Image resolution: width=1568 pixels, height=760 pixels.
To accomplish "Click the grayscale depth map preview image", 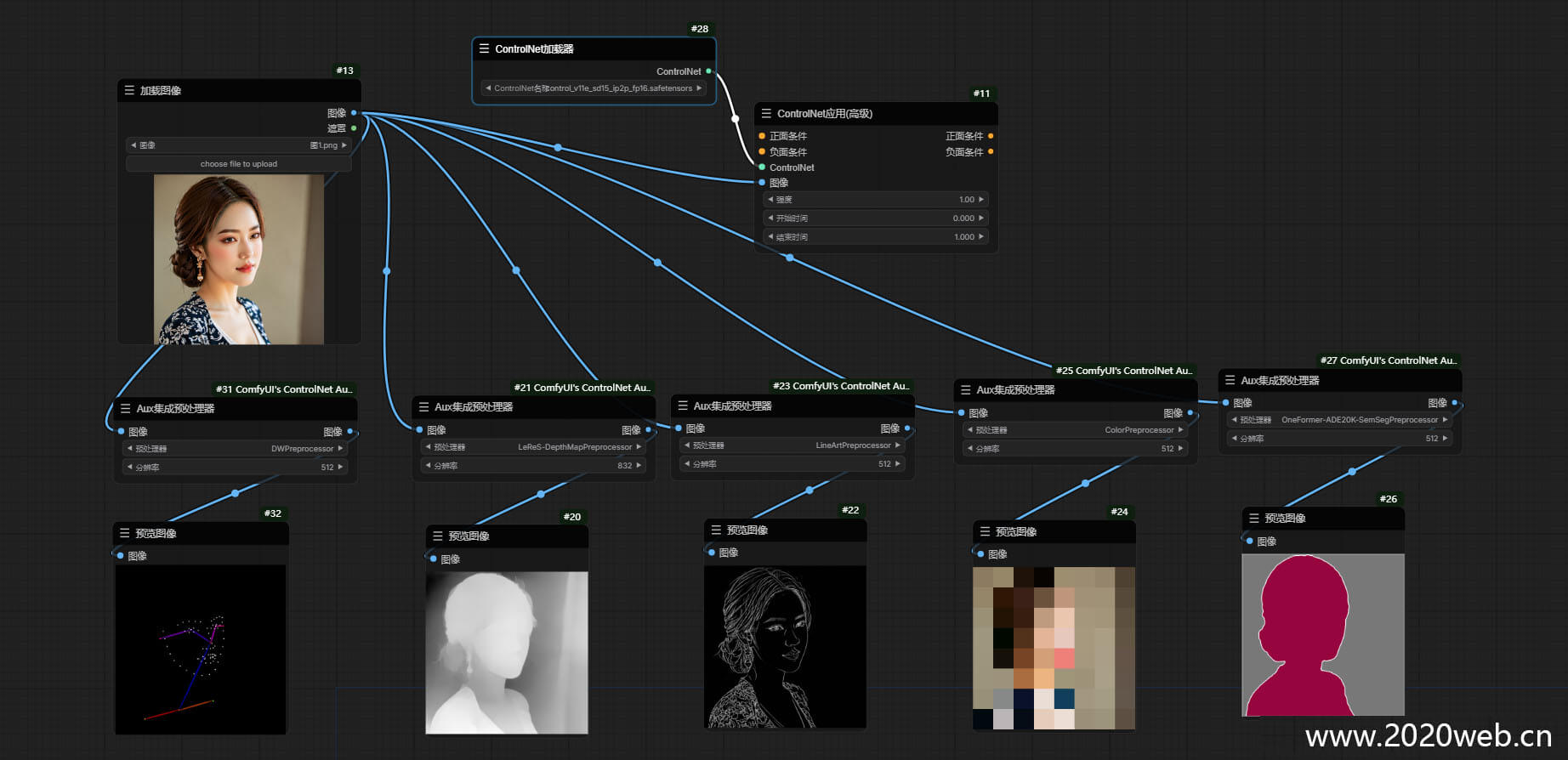I will 507,653.
